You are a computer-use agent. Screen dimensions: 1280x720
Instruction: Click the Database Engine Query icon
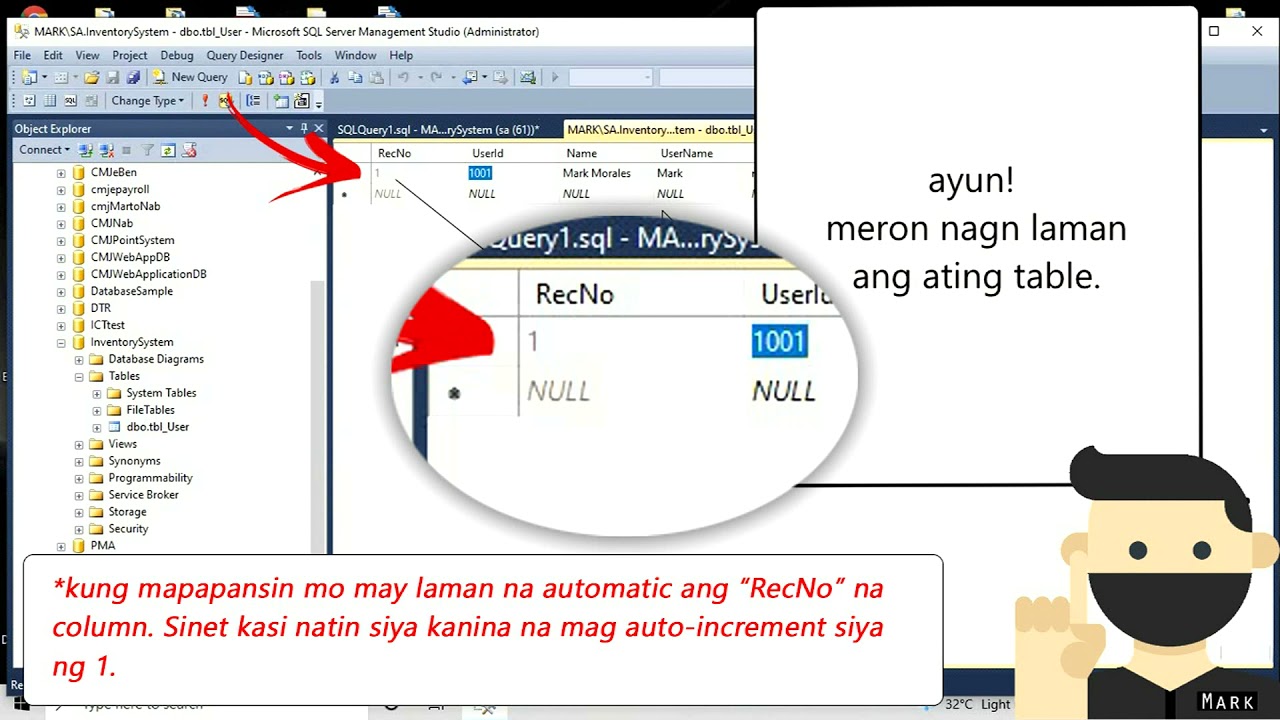tap(245, 77)
